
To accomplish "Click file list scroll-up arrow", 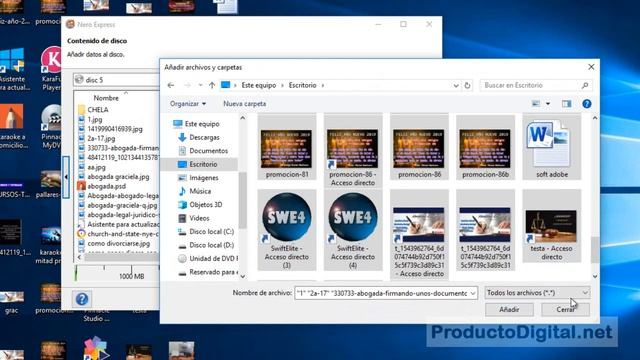I will tap(595, 118).
